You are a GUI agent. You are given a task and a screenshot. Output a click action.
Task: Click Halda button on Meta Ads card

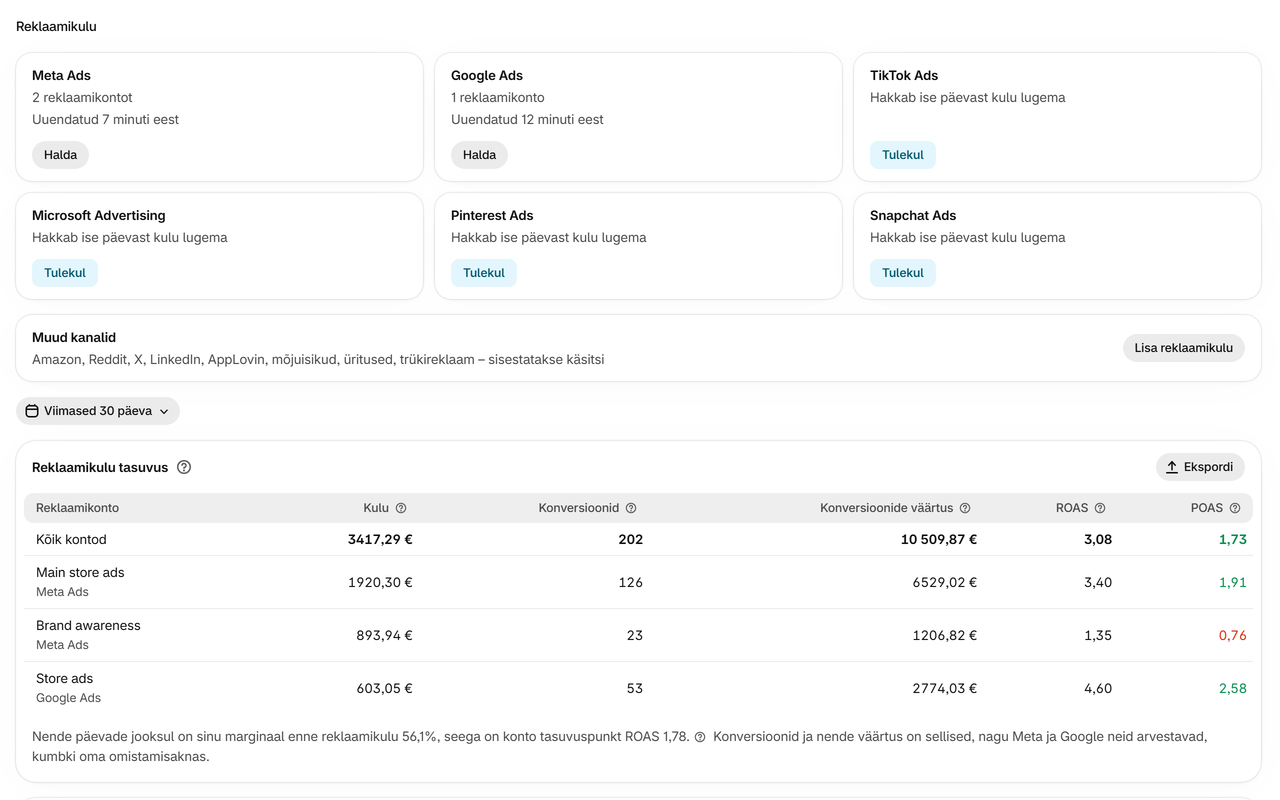(60, 155)
